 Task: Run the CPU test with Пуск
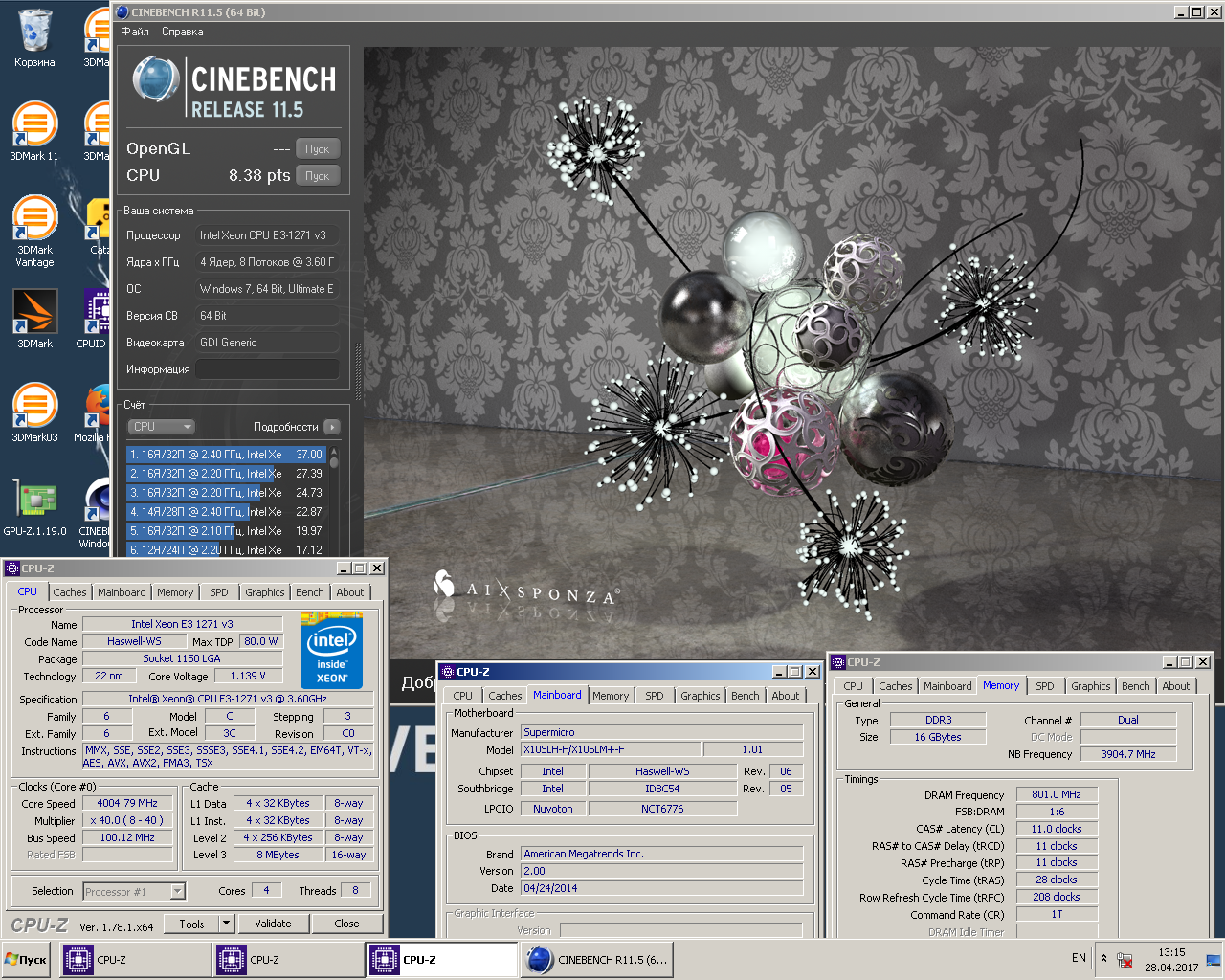318,176
